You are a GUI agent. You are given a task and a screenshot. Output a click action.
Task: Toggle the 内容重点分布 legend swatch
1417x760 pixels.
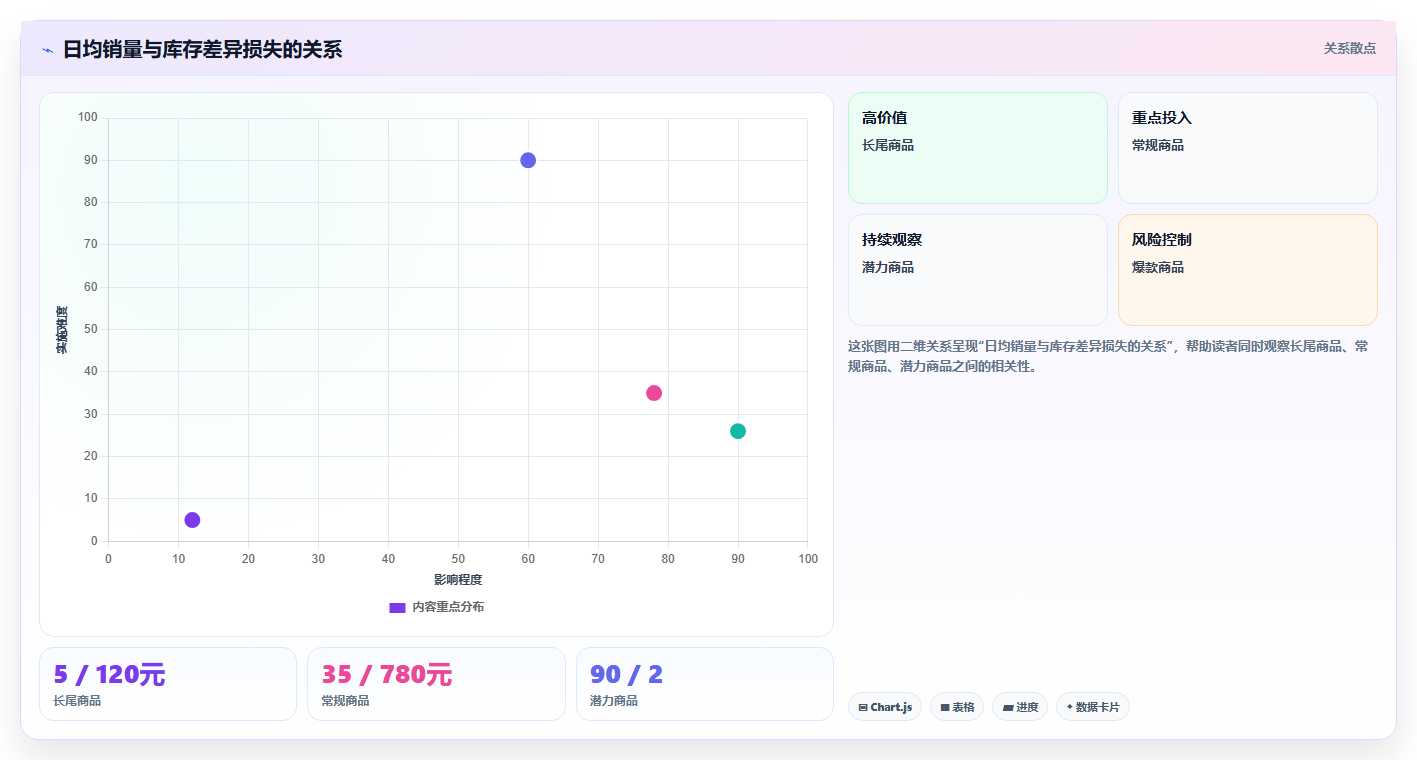[x=397, y=607]
